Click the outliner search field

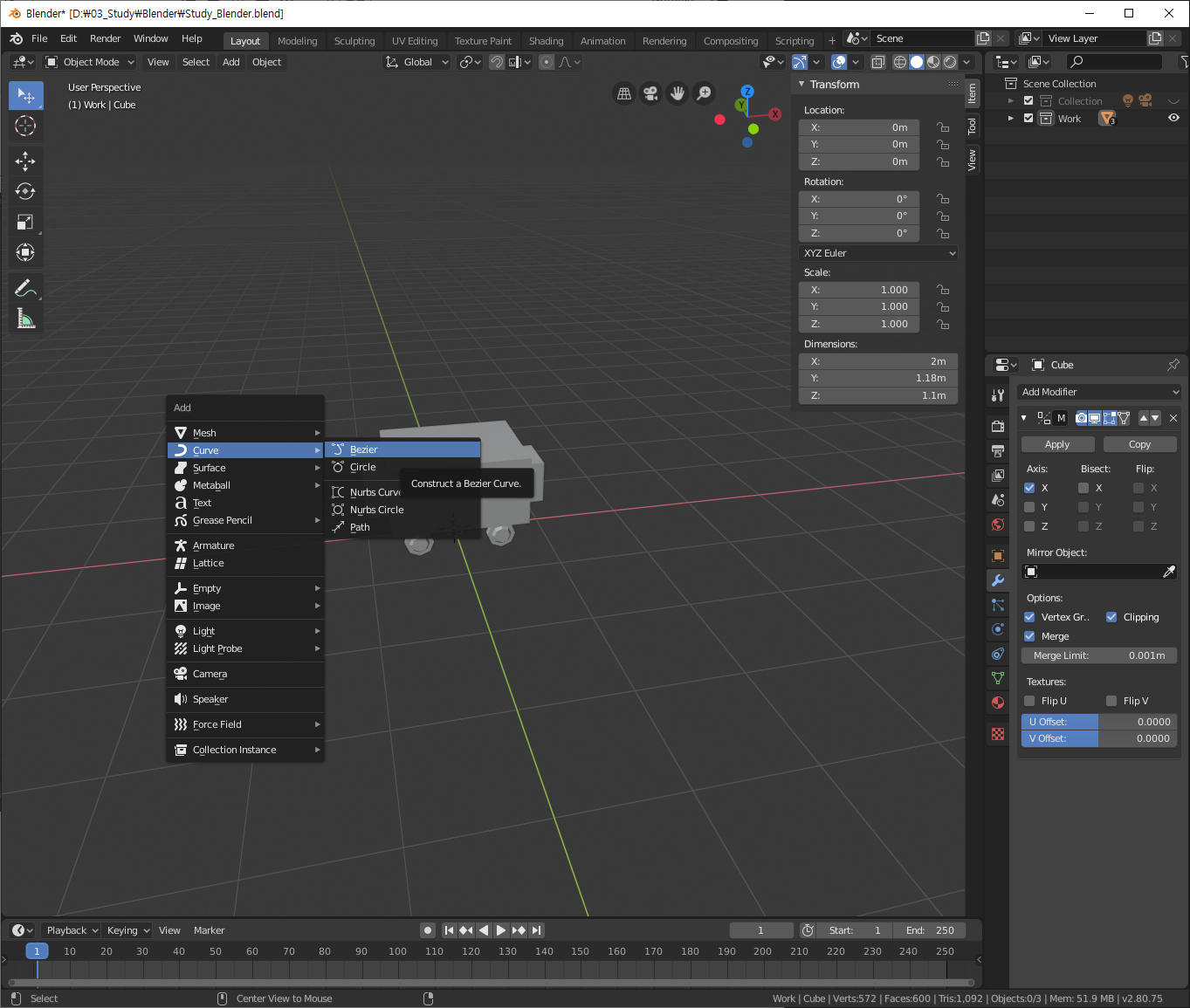1115,61
